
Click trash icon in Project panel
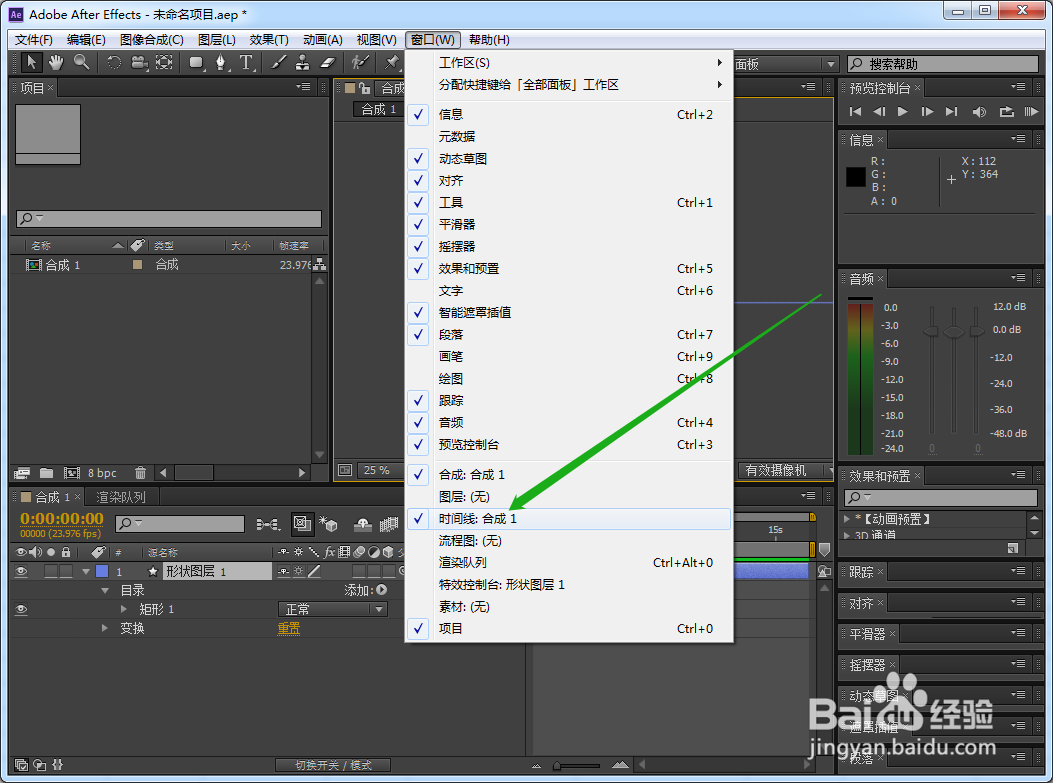tap(140, 473)
